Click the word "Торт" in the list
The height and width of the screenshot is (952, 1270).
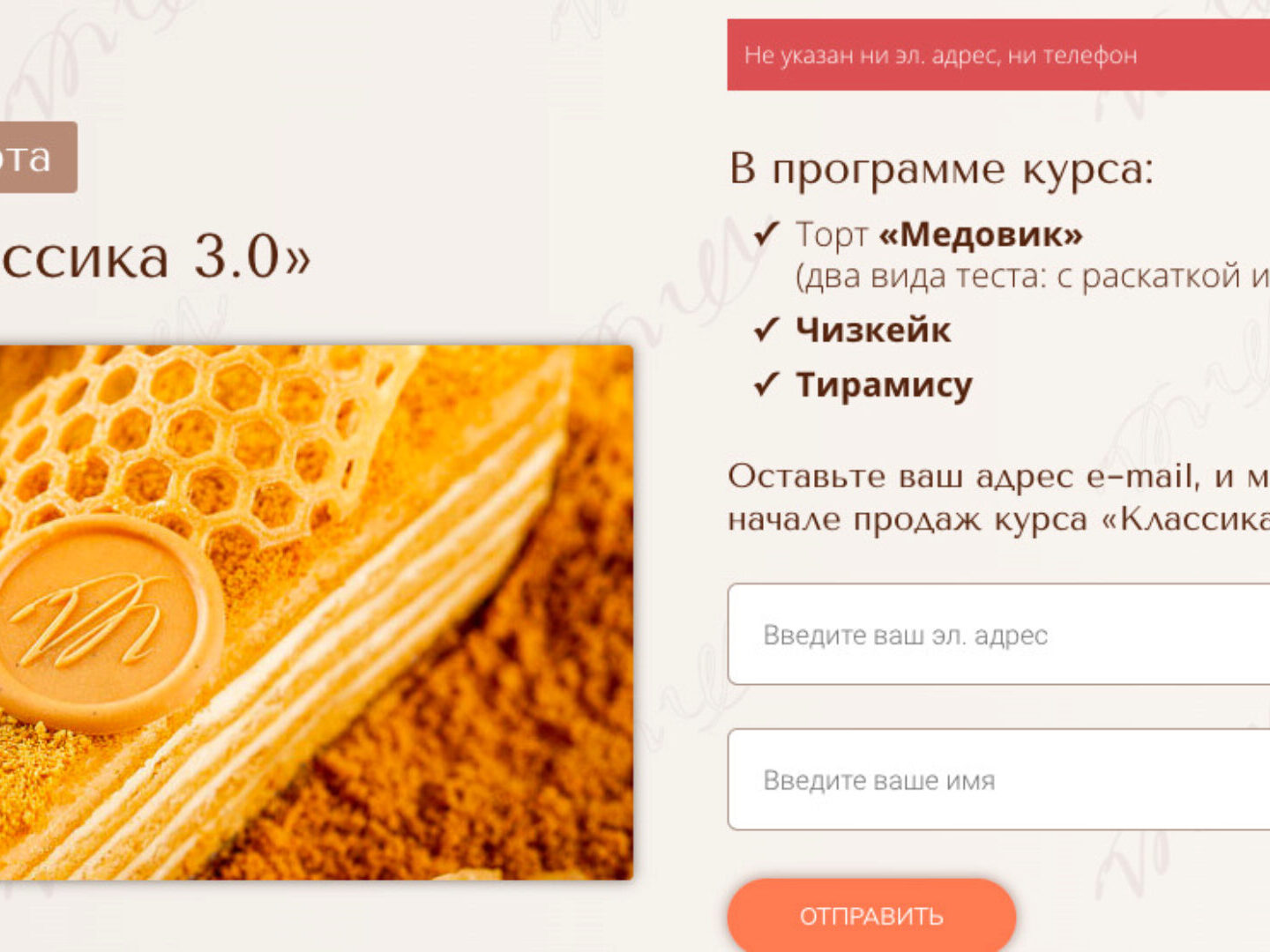coord(832,235)
